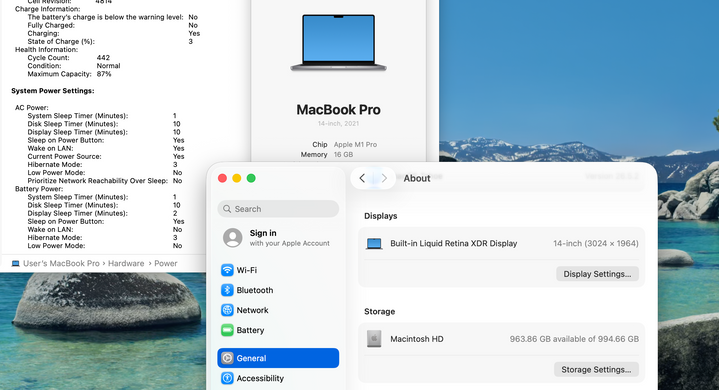
Task: Click the laptop icon in System Information path bar
Action: point(15,264)
